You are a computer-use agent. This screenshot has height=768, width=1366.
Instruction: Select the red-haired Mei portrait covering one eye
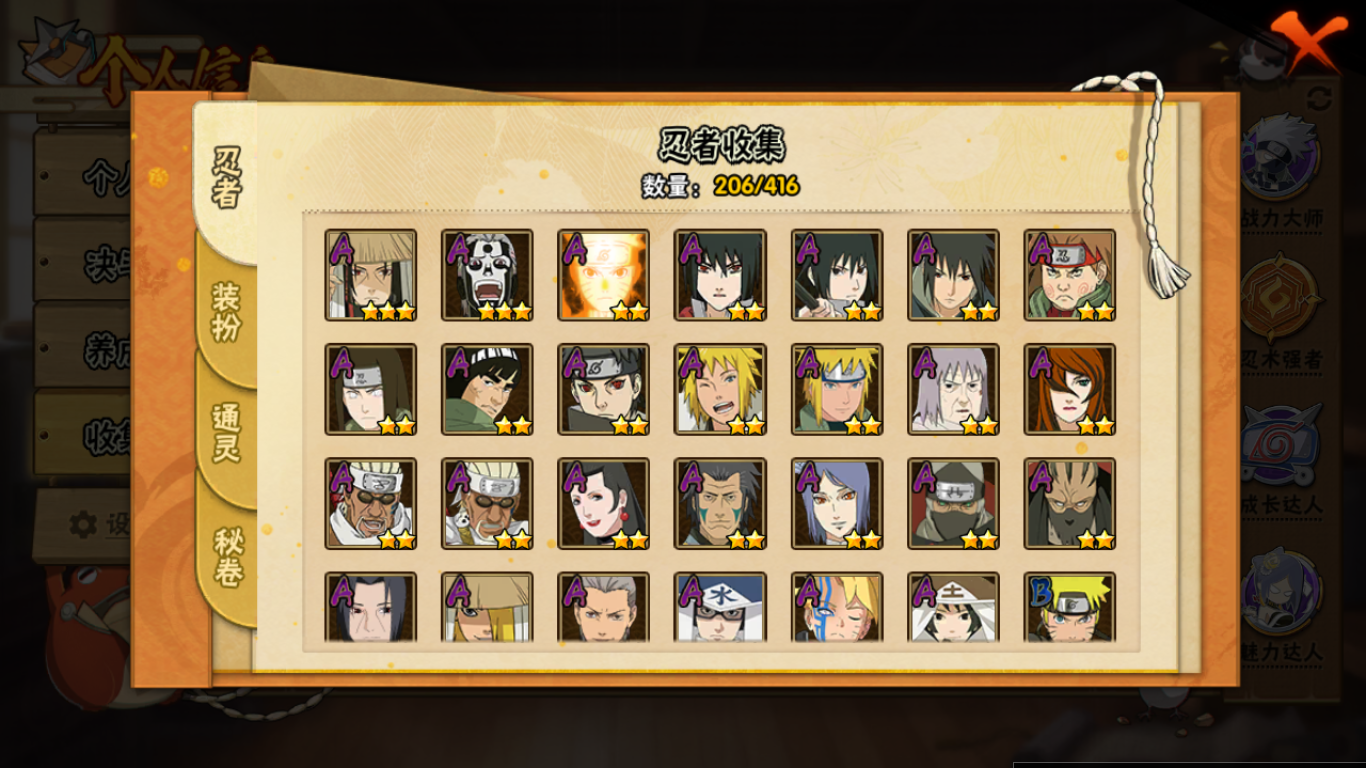1069,389
